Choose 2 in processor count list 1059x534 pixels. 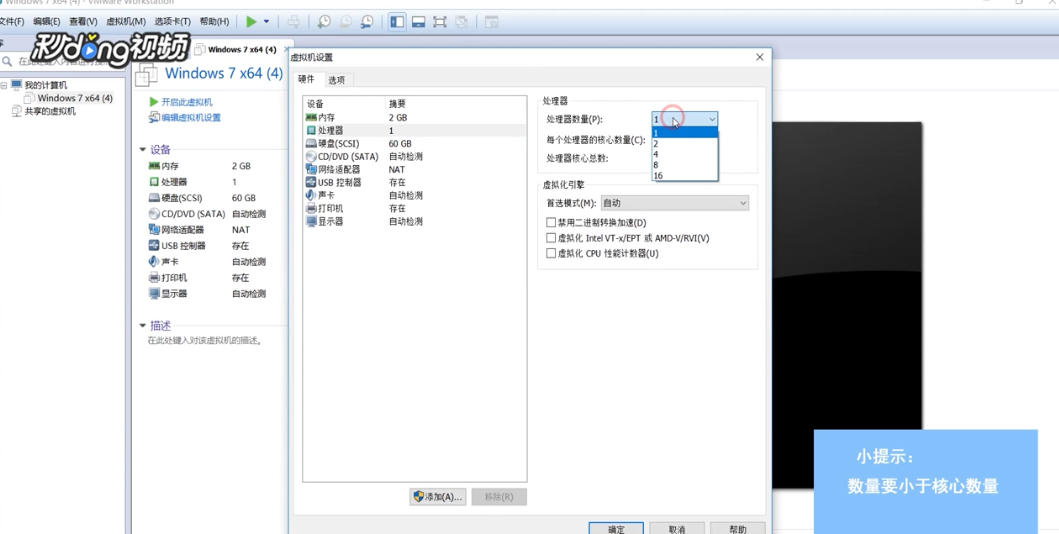point(685,144)
